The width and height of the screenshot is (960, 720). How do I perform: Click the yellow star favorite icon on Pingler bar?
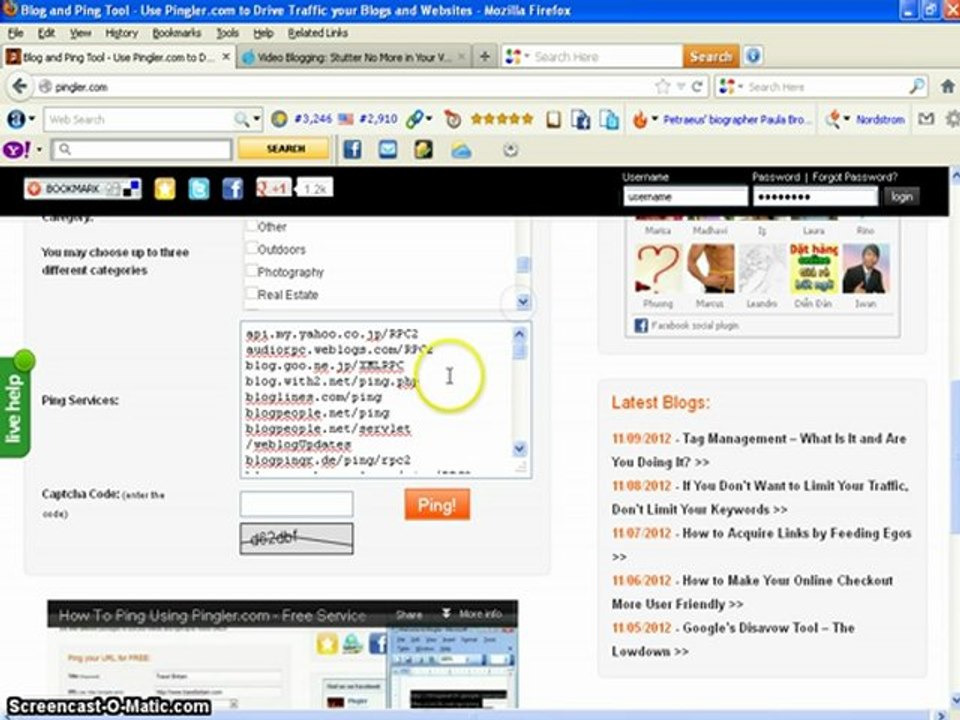[x=164, y=189]
